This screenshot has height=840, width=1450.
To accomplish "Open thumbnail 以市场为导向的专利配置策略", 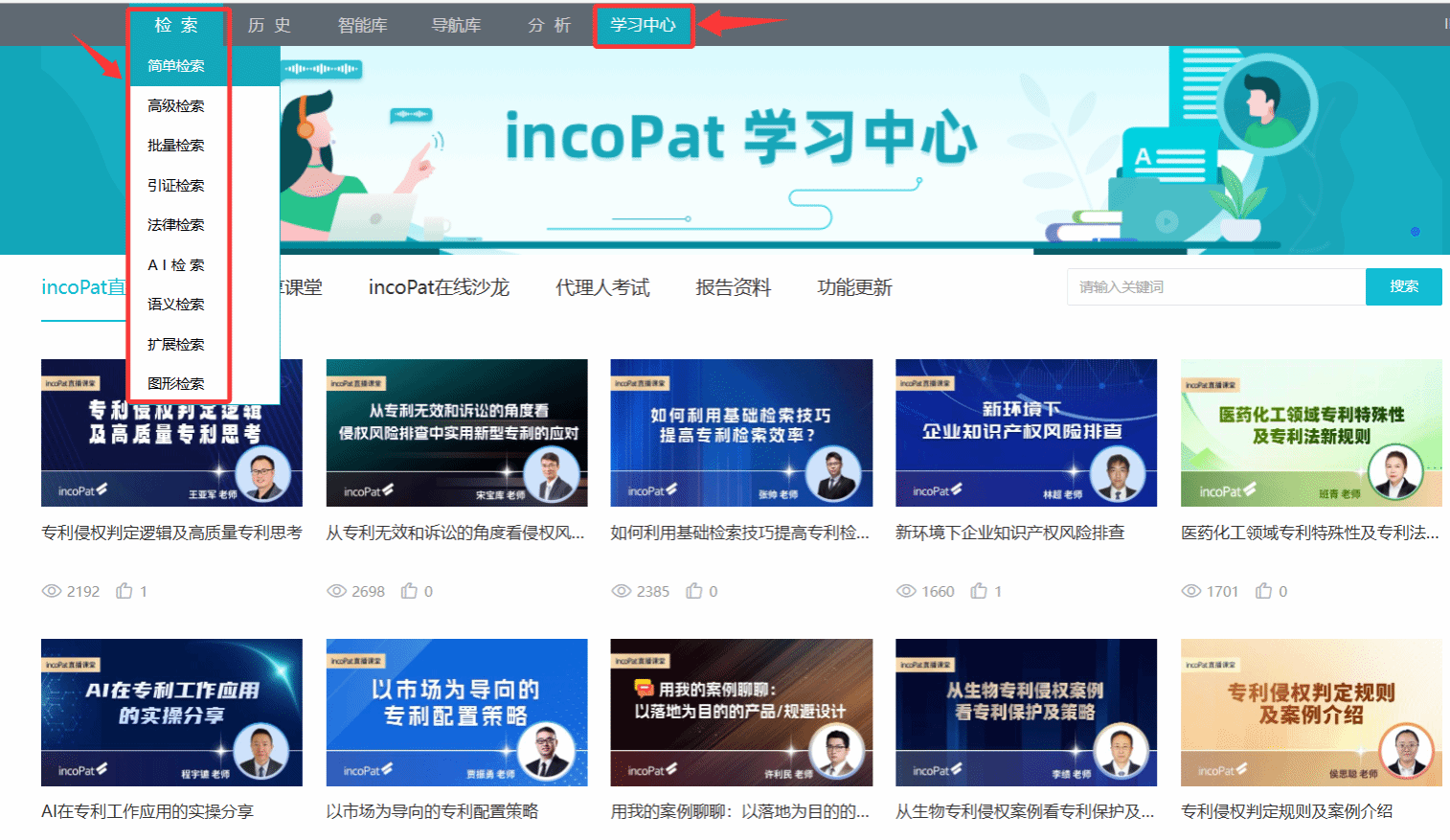I will 457,713.
